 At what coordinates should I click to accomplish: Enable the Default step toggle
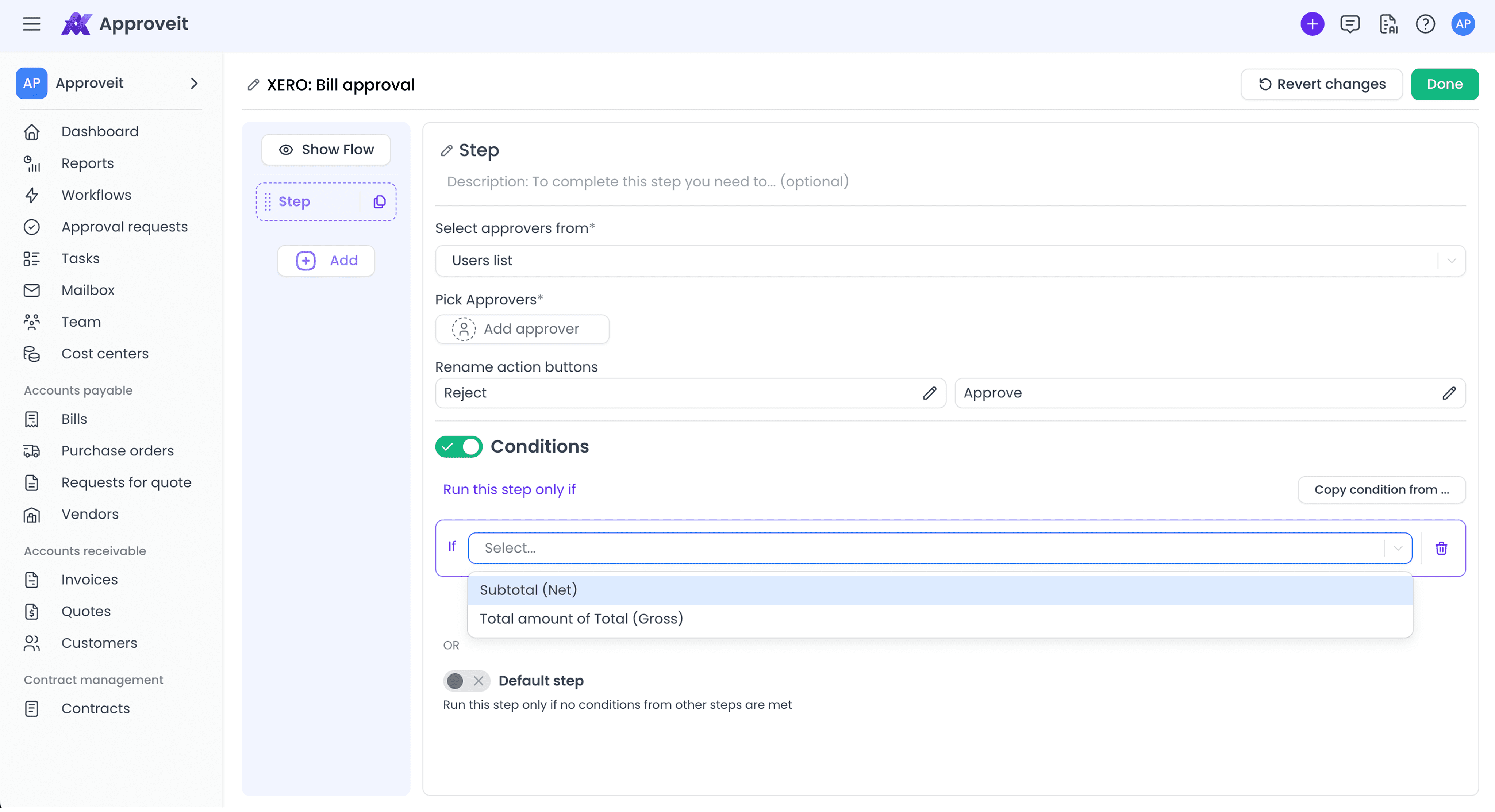click(x=454, y=681)
